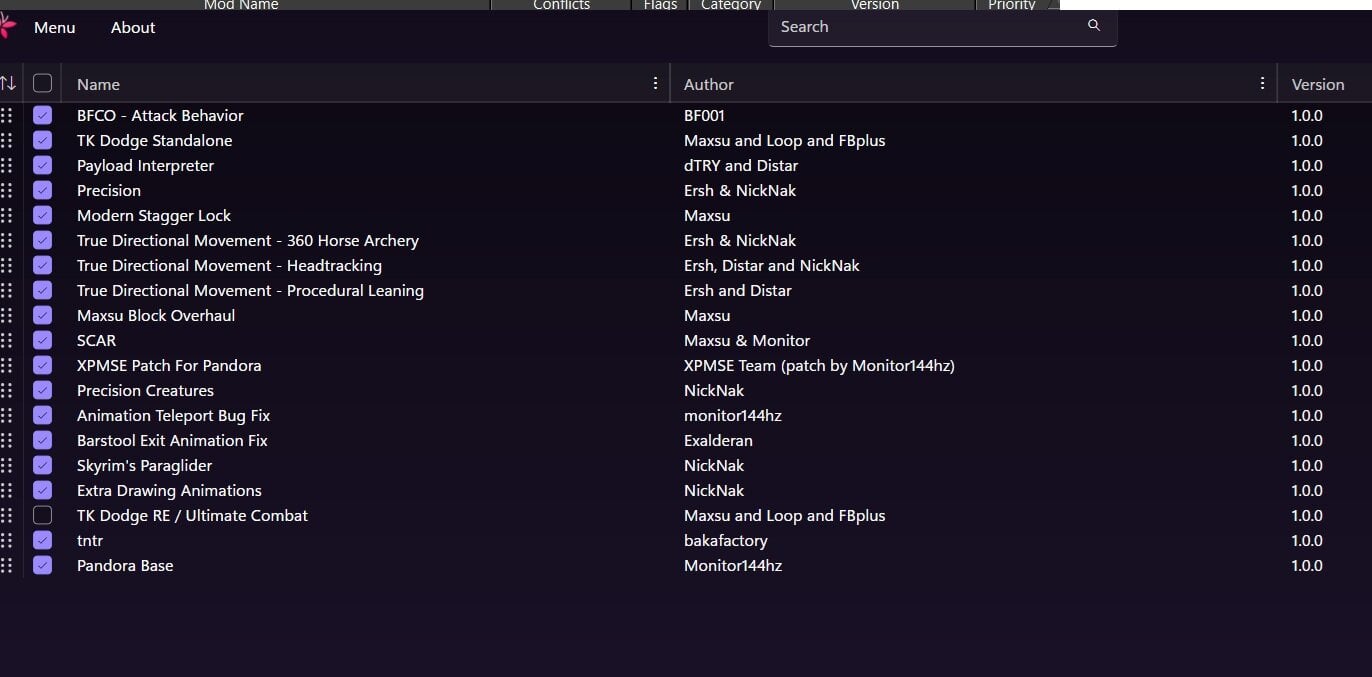Viewport: 1372px width, 677px height.
Task: Click drag handle of Precision Creatures
Action: 7,390
